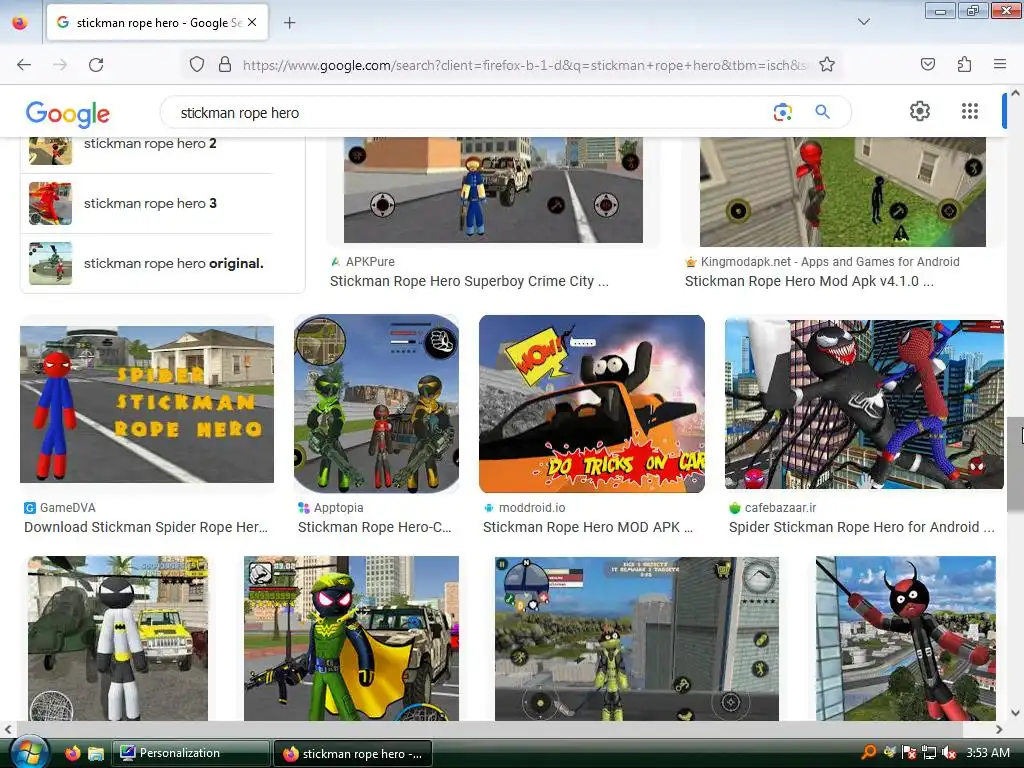
Task: Open Stickman Rope Hero Mod Apk v4.1.0 link
Action: [809, 281]
